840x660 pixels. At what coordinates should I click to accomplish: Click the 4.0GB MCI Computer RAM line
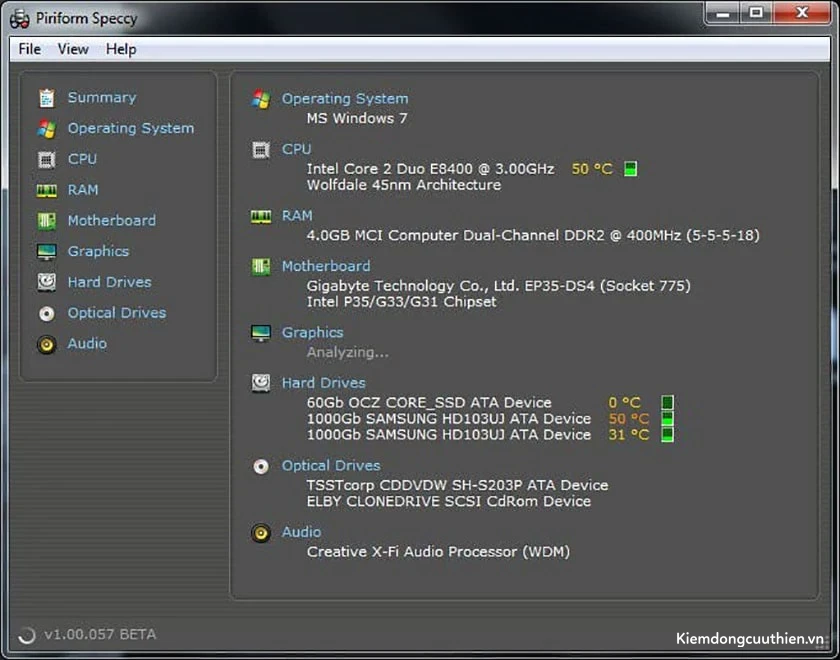[x=533, y=235]
